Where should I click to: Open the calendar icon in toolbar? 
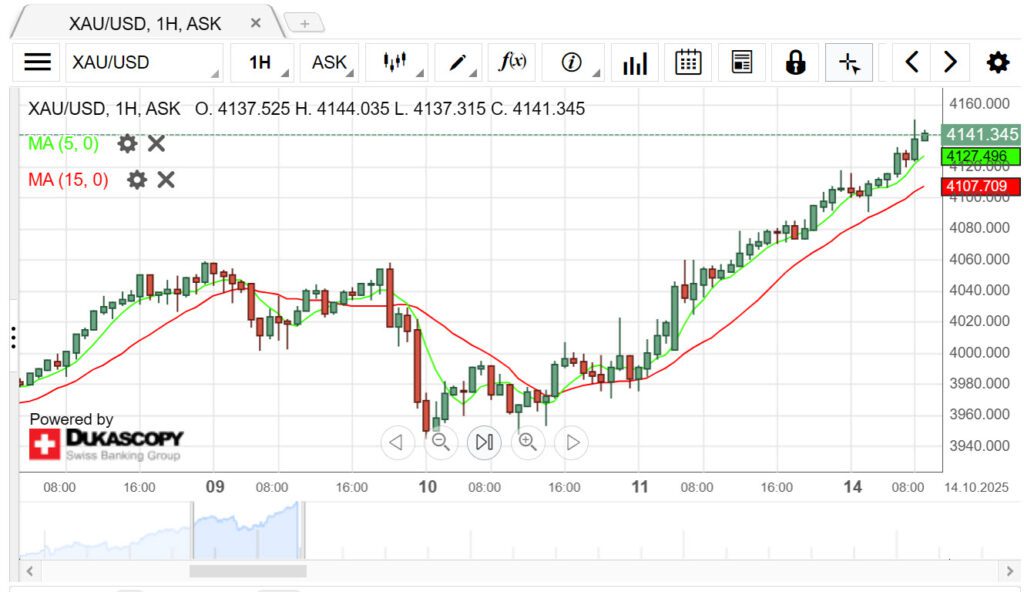[688, 62]
